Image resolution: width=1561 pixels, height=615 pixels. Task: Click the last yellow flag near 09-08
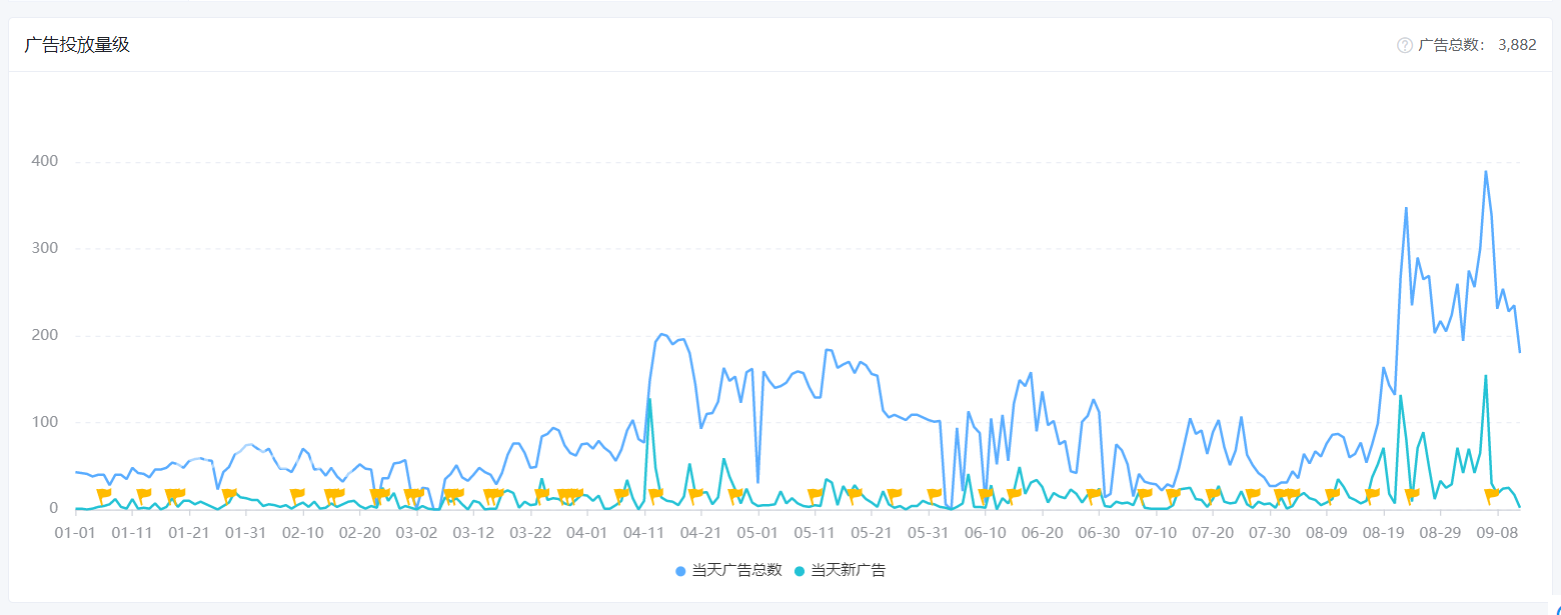(x=1492, y=495)
